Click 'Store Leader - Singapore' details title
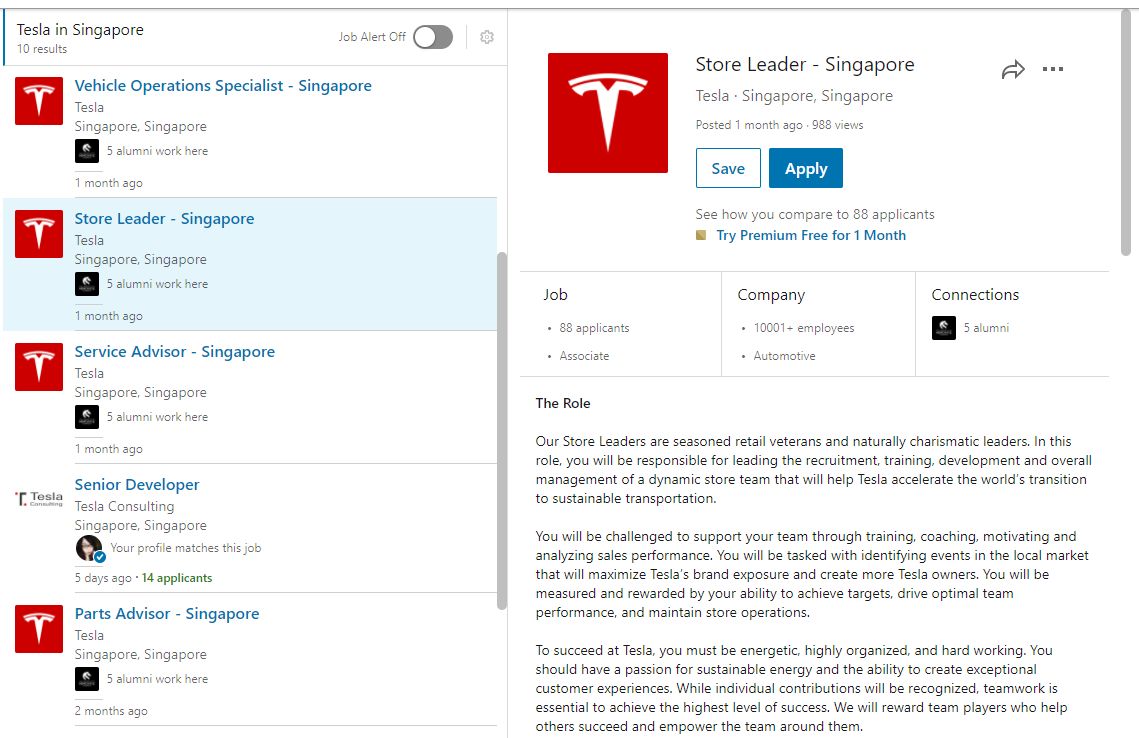This screenshot has height=738, width=1139. coord(805,65)
